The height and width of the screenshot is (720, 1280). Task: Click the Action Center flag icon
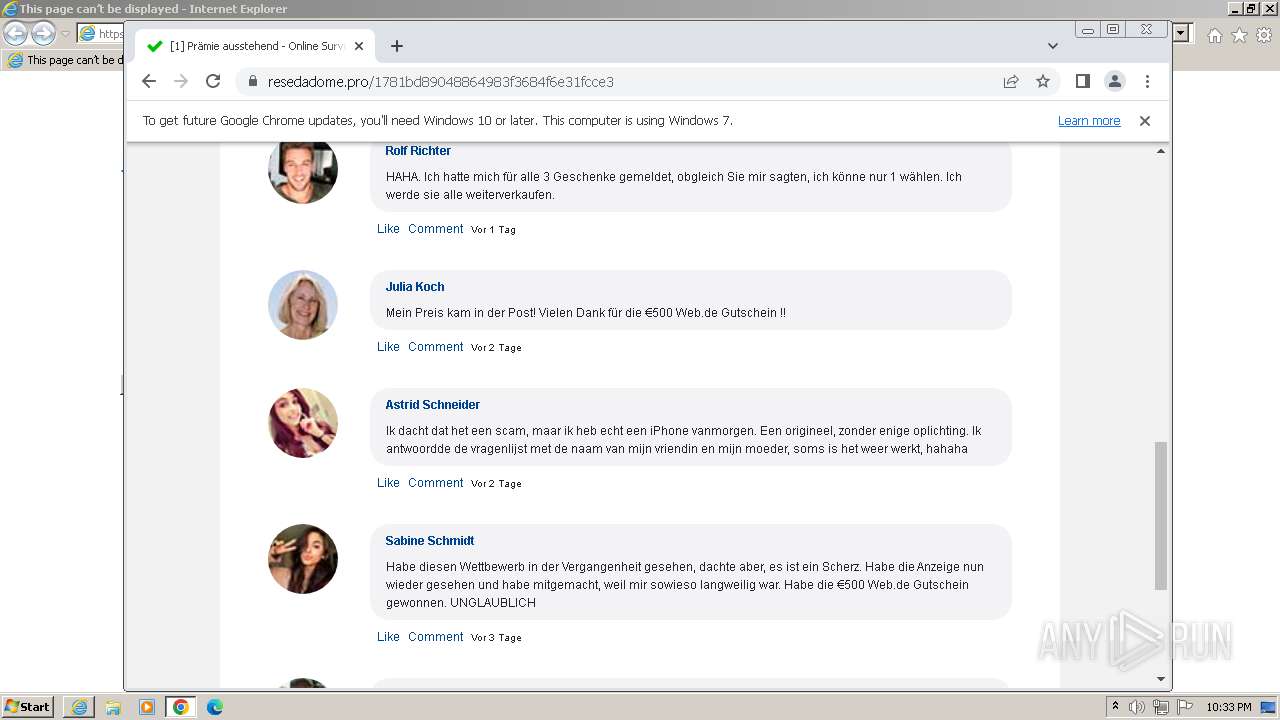[x=1185, y=707]
